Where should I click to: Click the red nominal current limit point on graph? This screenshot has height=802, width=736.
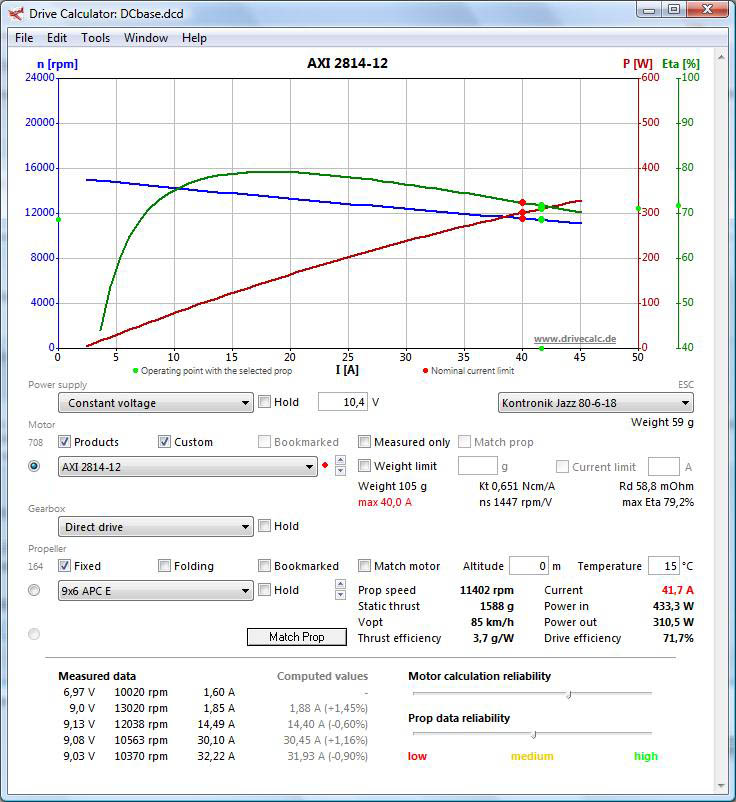[522, 203]
